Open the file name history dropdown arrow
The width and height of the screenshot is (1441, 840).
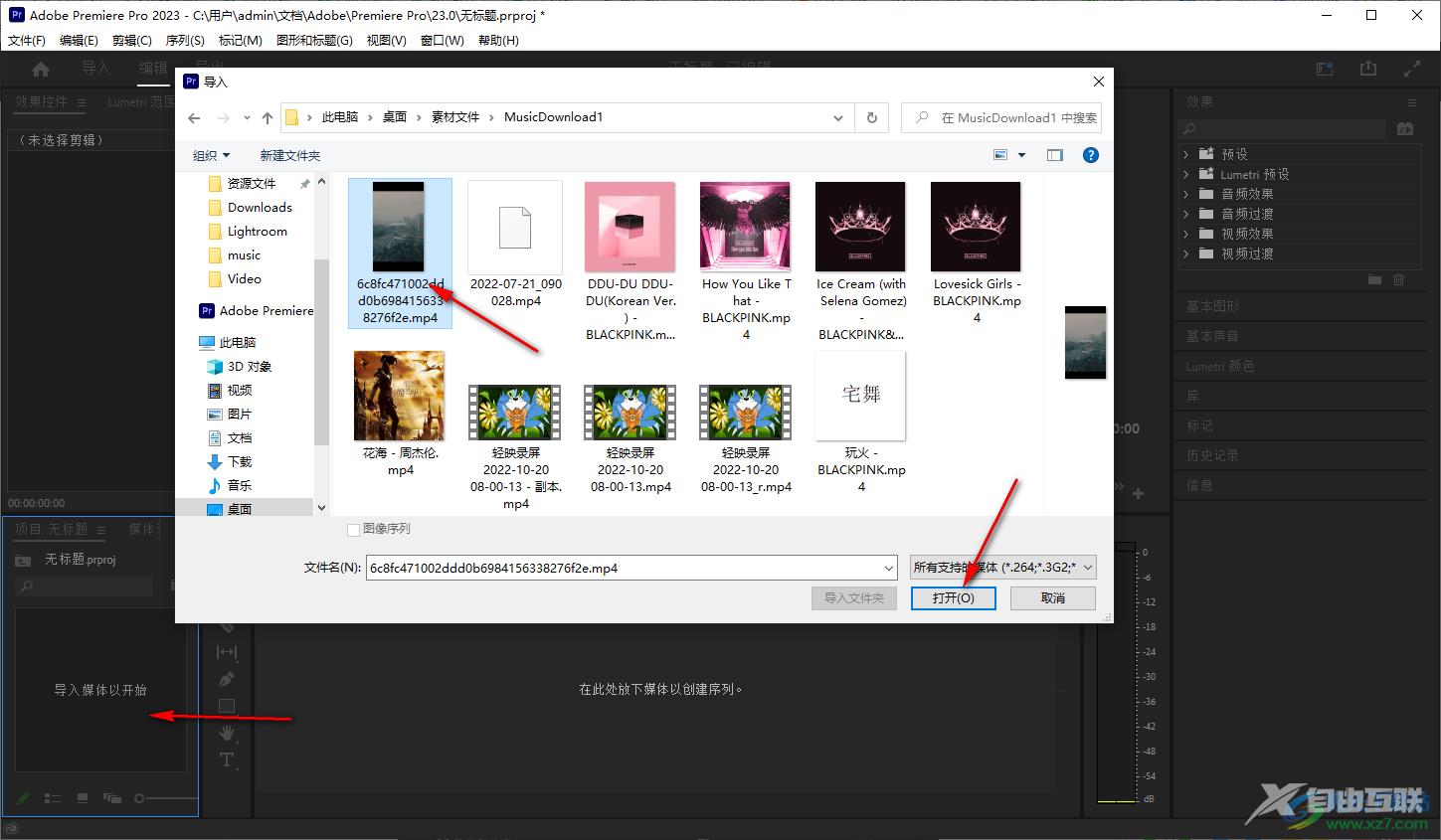pyautogui.click(x=889, y=568)
